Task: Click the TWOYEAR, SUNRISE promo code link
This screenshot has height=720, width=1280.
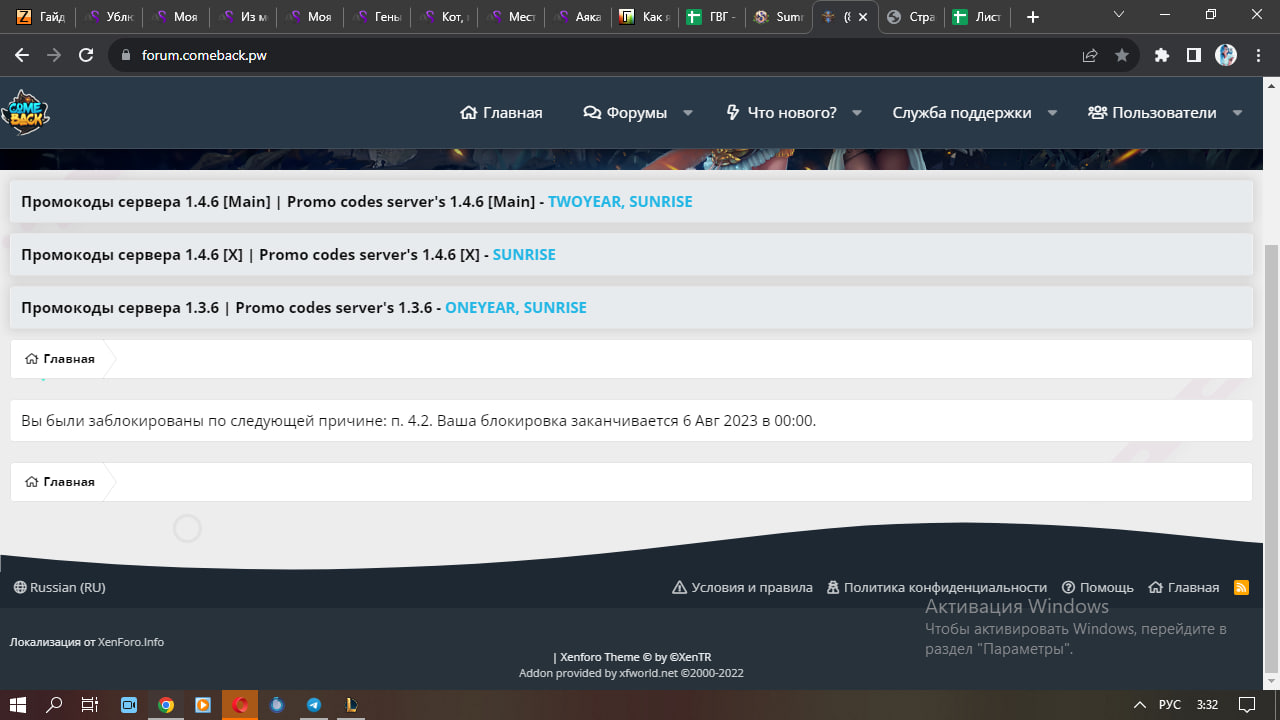Action: pyautogui.click(x=620, y=202)
